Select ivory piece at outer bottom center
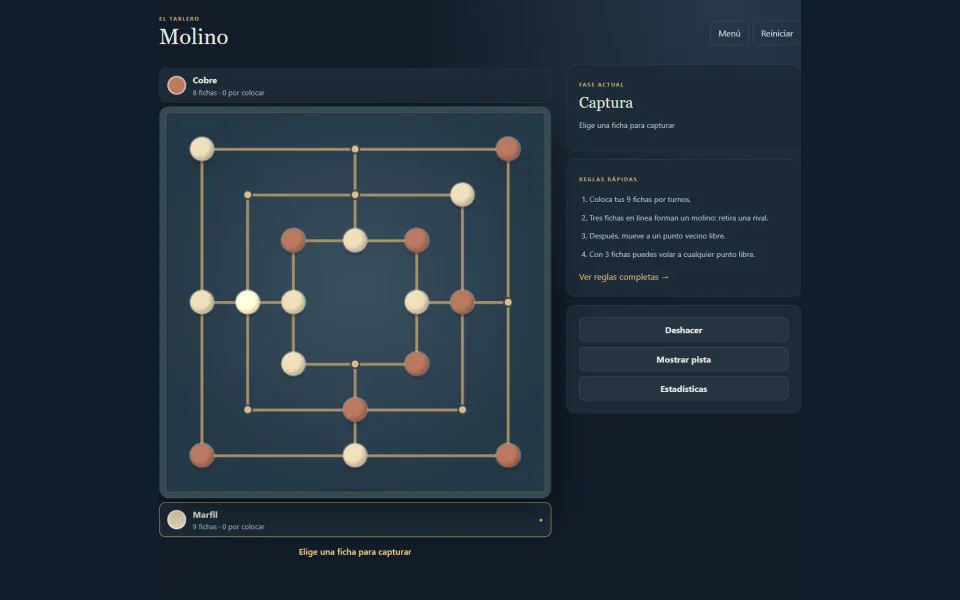Screen dimensions: 960x600 355,456
